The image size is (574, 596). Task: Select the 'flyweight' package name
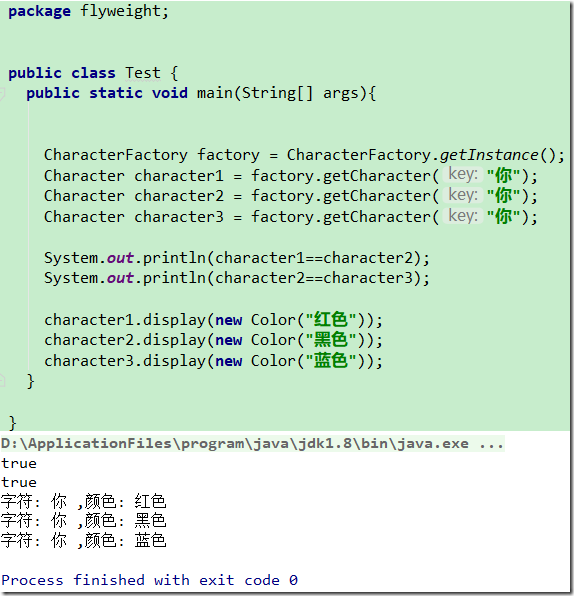click(121, 11)
